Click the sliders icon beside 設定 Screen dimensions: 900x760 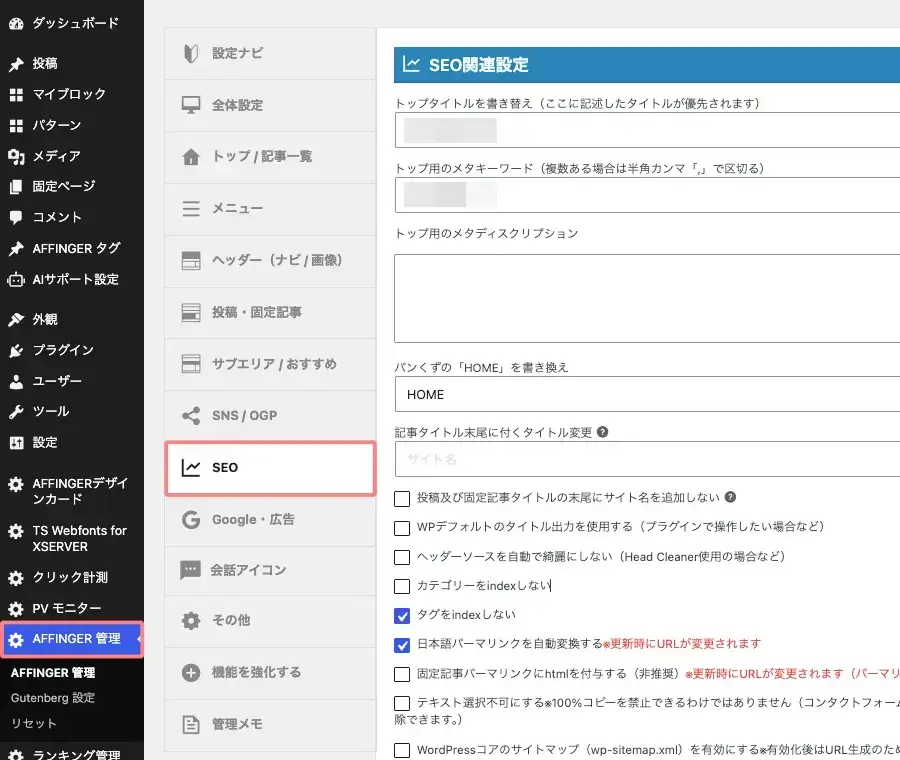(16, 443)
